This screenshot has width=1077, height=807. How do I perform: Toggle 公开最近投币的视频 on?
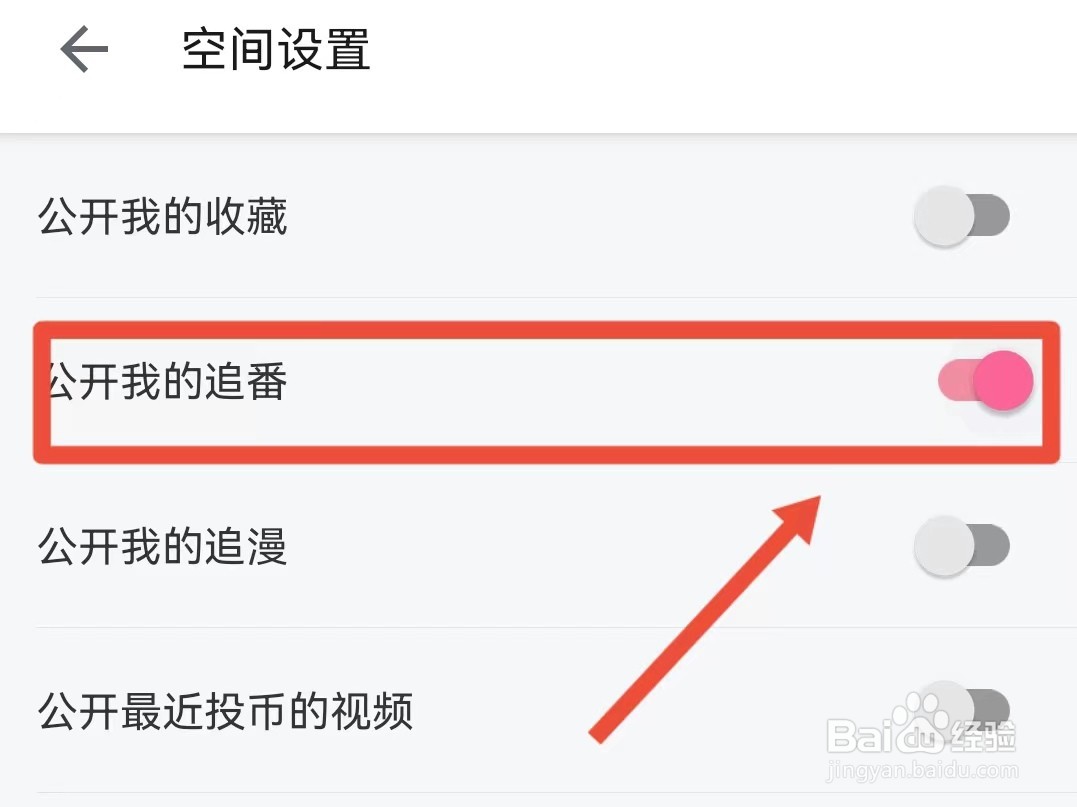pos(962,706)
